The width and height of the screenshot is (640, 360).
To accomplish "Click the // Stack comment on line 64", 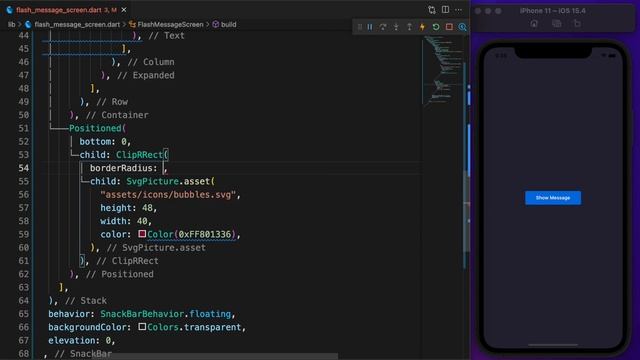I will pos(86,301).
